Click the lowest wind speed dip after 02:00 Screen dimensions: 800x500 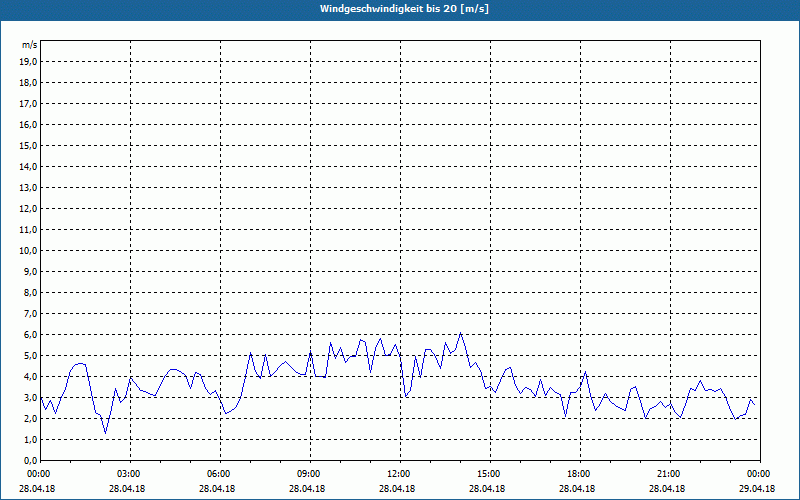point(106,433)
